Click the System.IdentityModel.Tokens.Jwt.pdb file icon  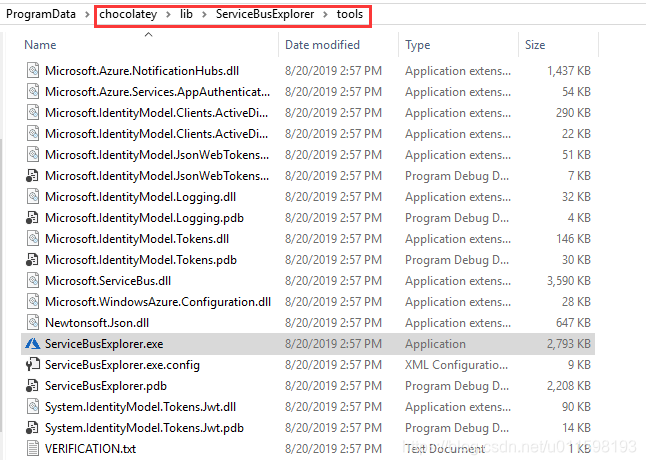point(33,428)
